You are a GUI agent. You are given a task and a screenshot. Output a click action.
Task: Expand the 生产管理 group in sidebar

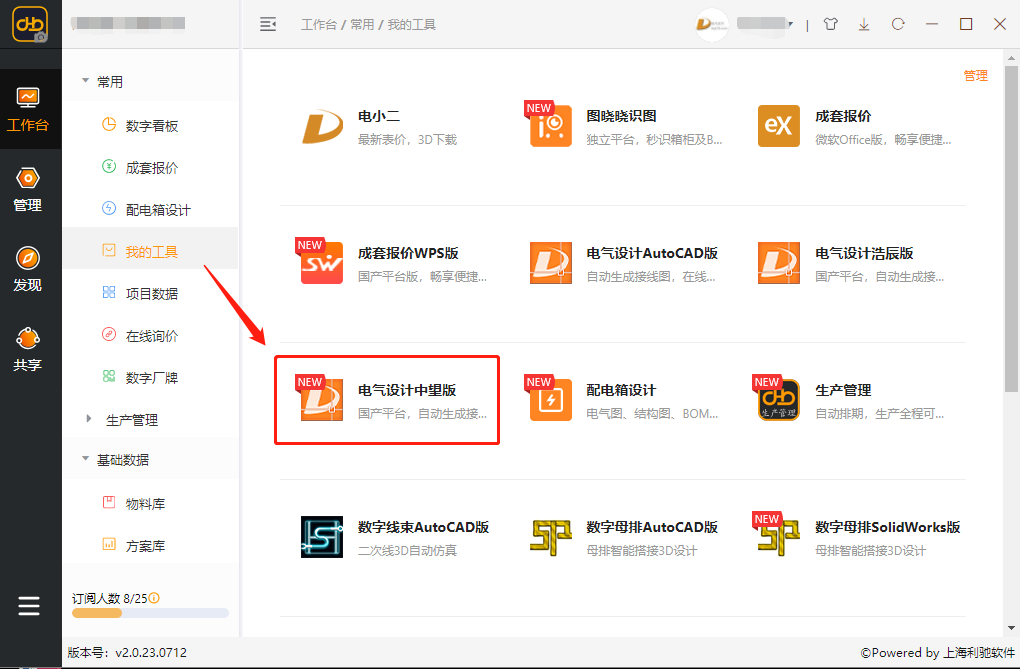(89, 419)
